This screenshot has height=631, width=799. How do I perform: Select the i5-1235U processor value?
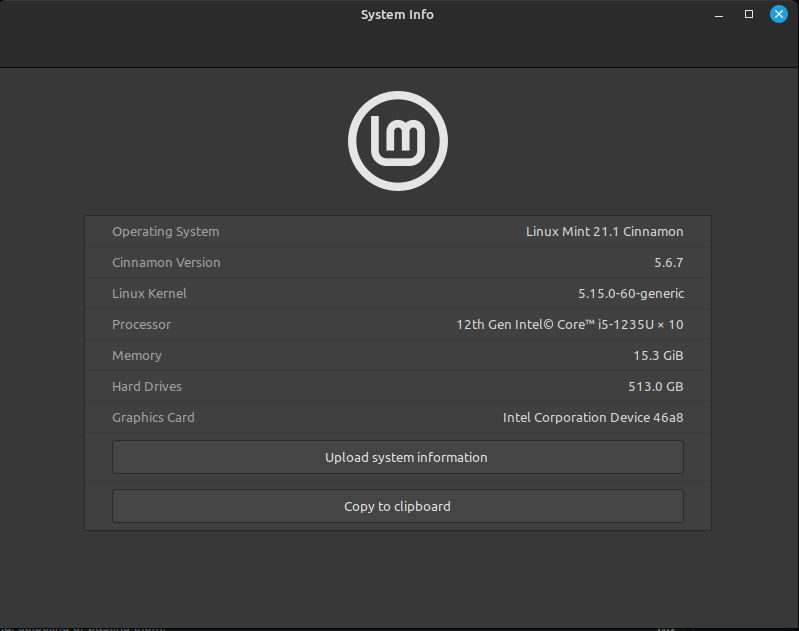pyautogui.click(x=570, y=325)
